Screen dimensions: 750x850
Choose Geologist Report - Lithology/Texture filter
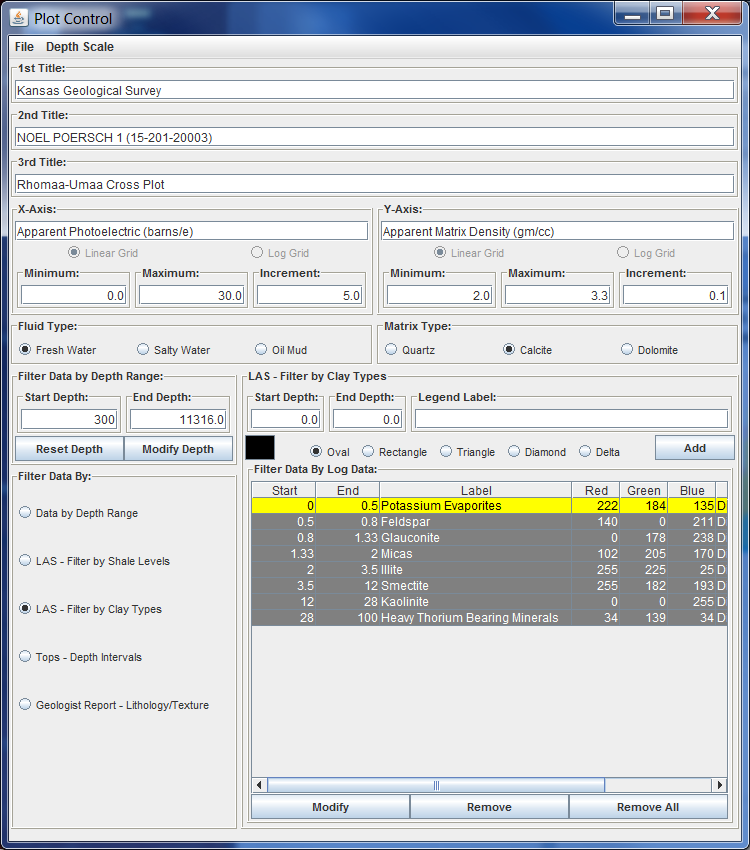114,705
